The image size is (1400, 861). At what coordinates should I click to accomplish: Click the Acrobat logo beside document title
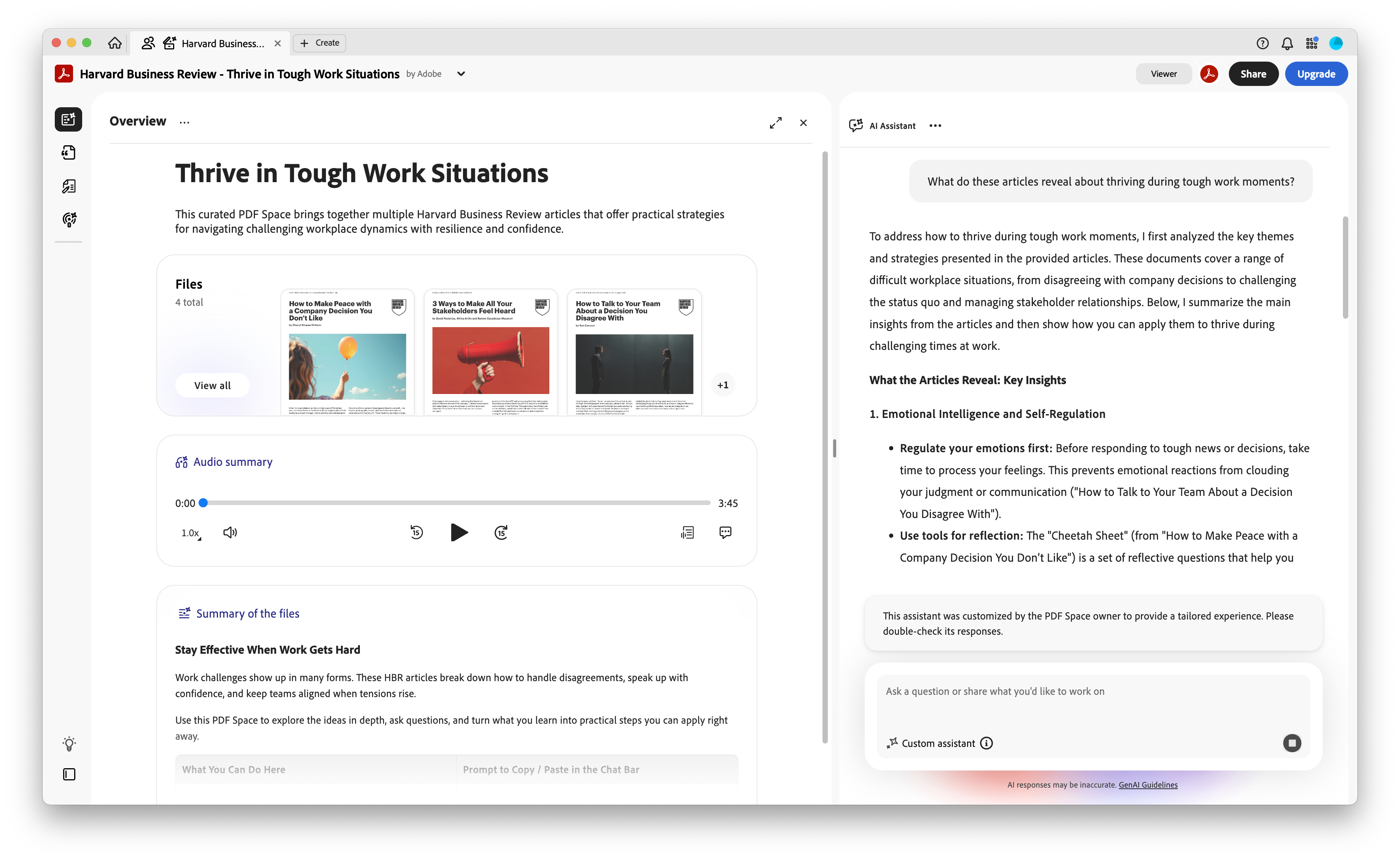coord(64,74)
